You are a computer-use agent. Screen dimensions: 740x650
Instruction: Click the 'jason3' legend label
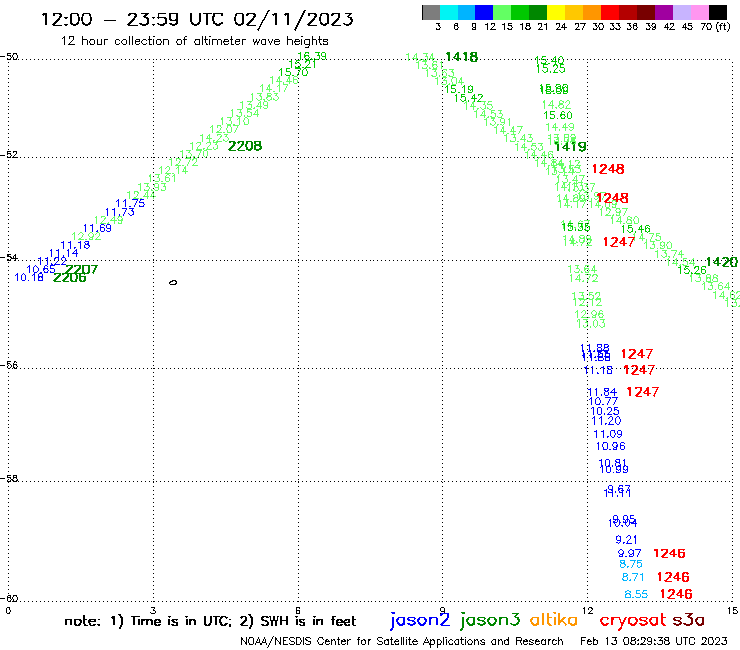[490, 620]
